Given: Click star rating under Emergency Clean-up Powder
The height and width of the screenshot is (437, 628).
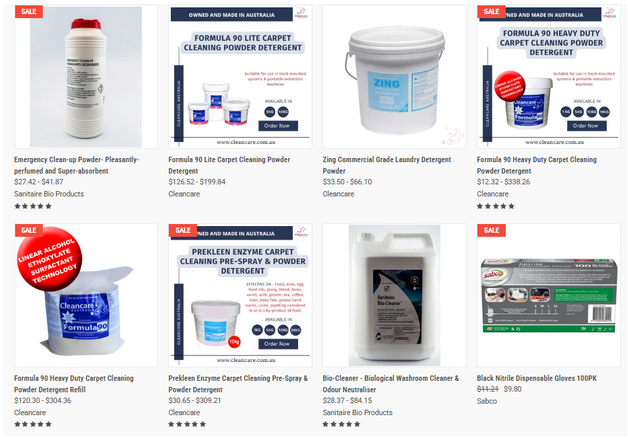Looking at the screenshot, I should pos(33,206).
